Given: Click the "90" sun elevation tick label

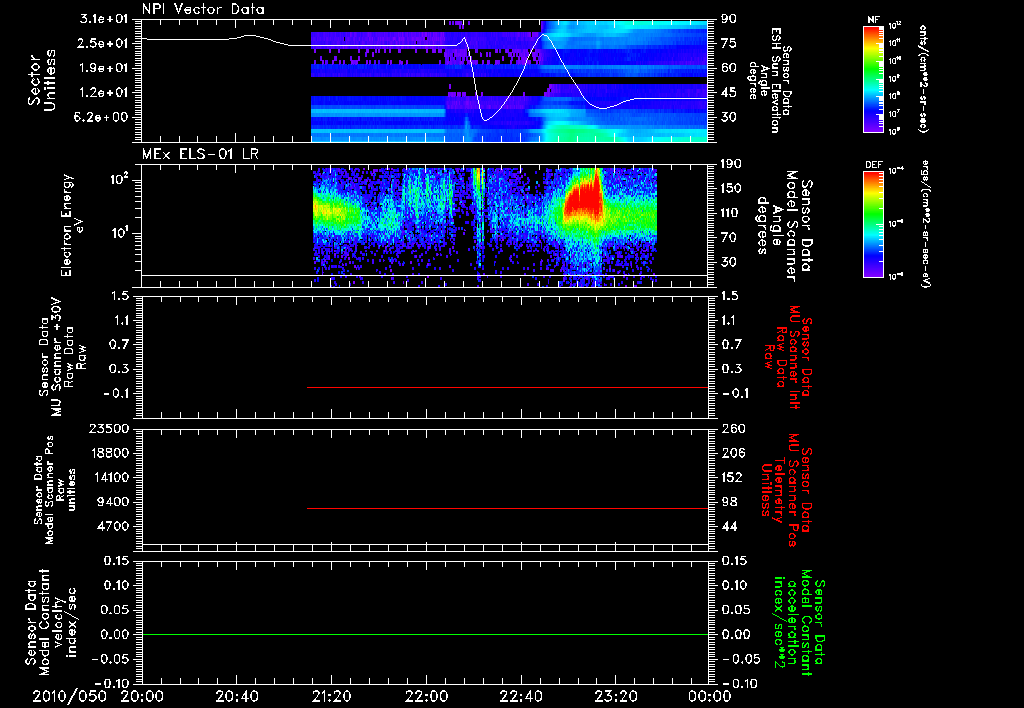Looking at the screenshot, I should 729,18.
